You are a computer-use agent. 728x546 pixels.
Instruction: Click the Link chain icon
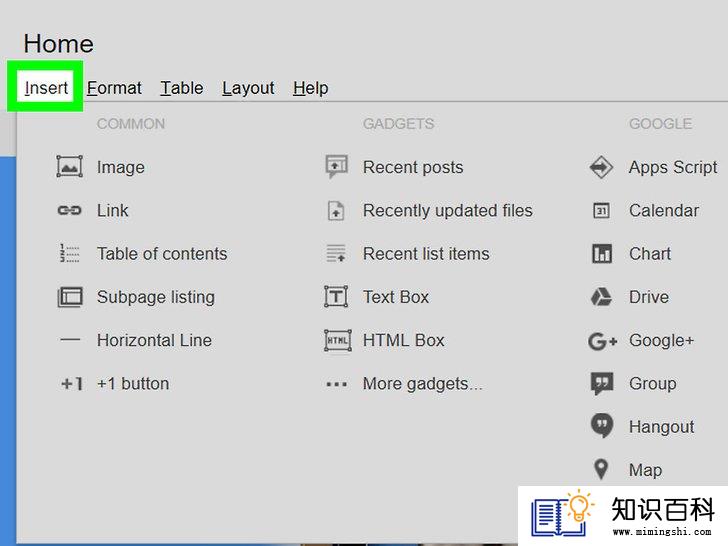tap(70, 210)
